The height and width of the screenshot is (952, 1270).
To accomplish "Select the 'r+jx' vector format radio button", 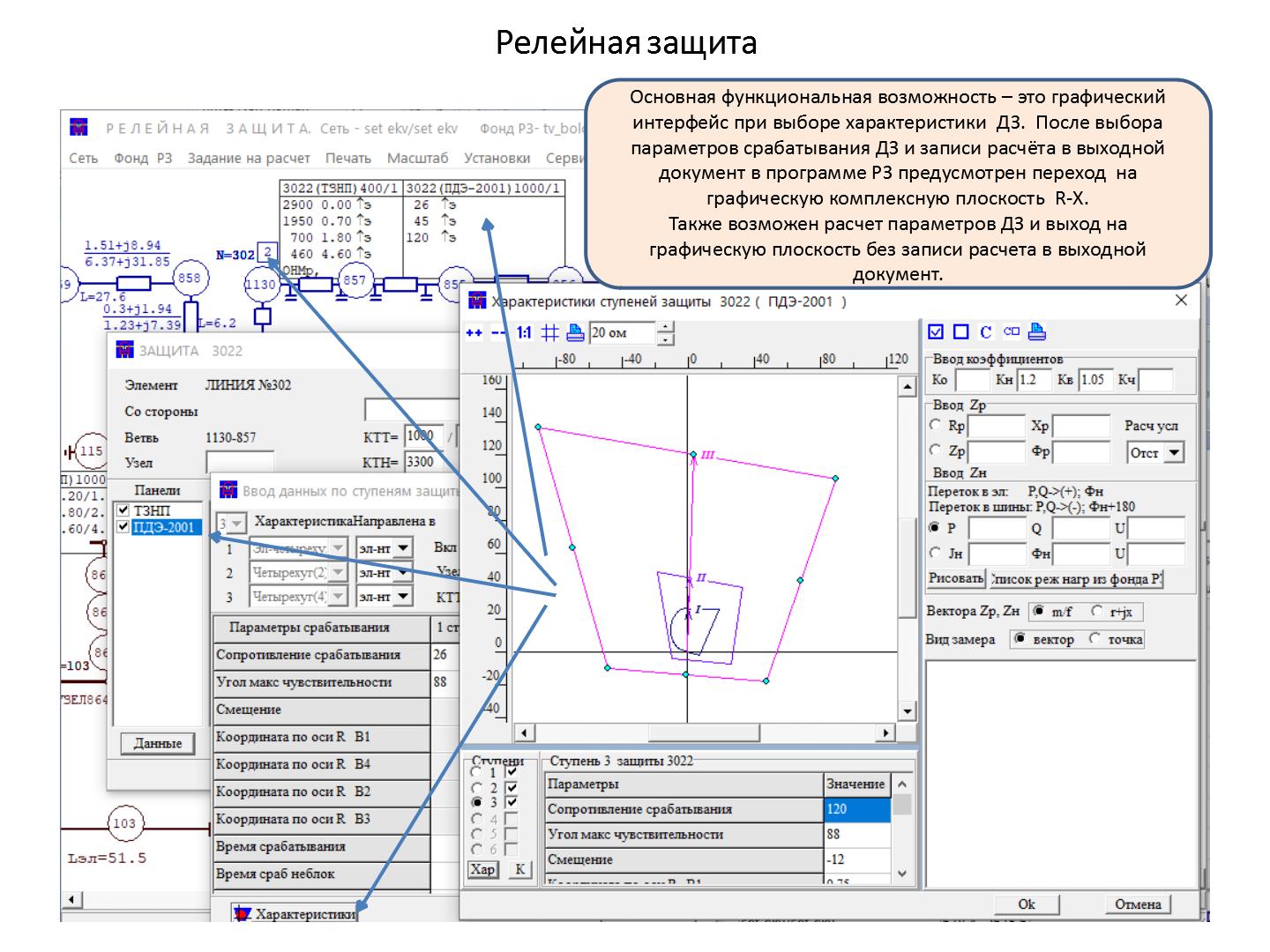I will click(1097, 611).
